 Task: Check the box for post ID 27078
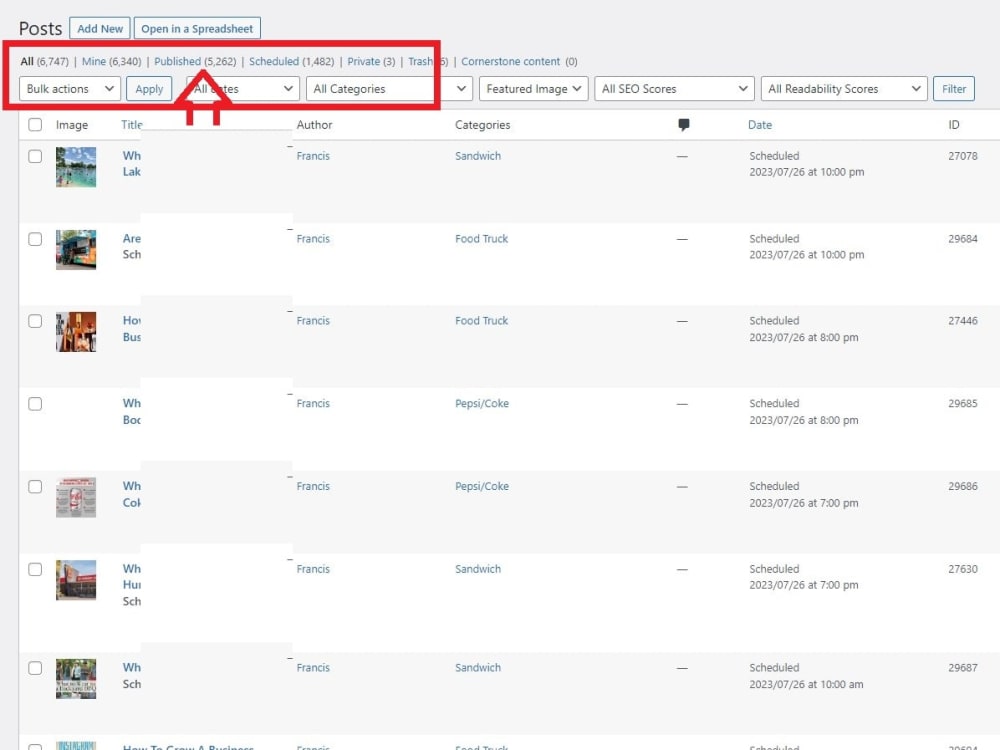(35, 156)
